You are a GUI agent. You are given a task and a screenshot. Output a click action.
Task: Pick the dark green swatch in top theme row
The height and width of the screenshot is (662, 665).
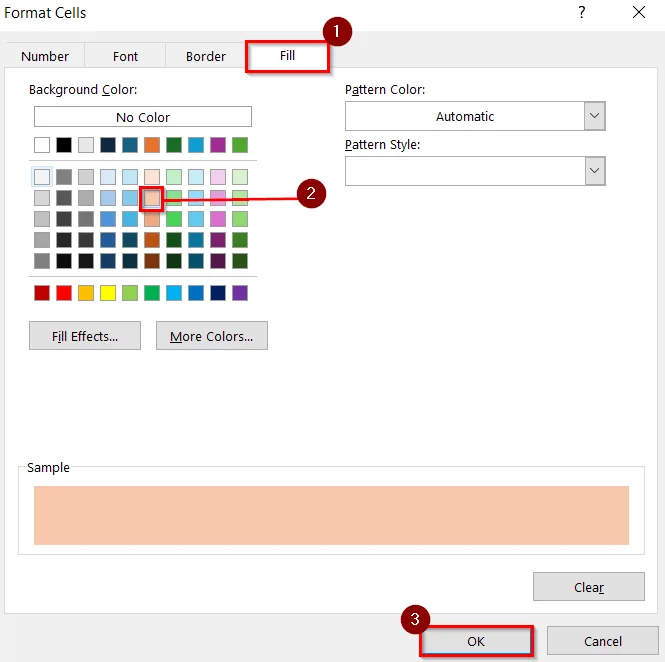point(174,145)
